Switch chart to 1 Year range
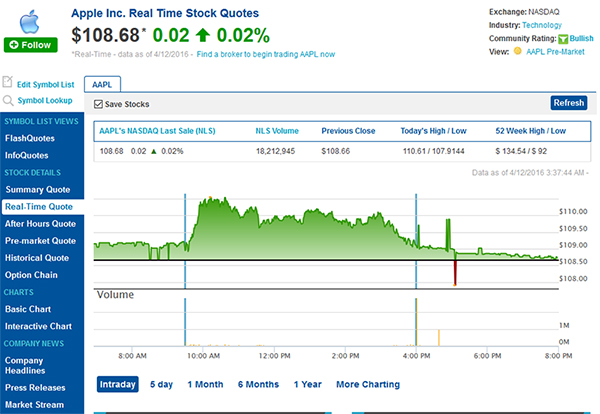Screen dimensions: 600x414 pyautogui.click(x=308, y=385)
